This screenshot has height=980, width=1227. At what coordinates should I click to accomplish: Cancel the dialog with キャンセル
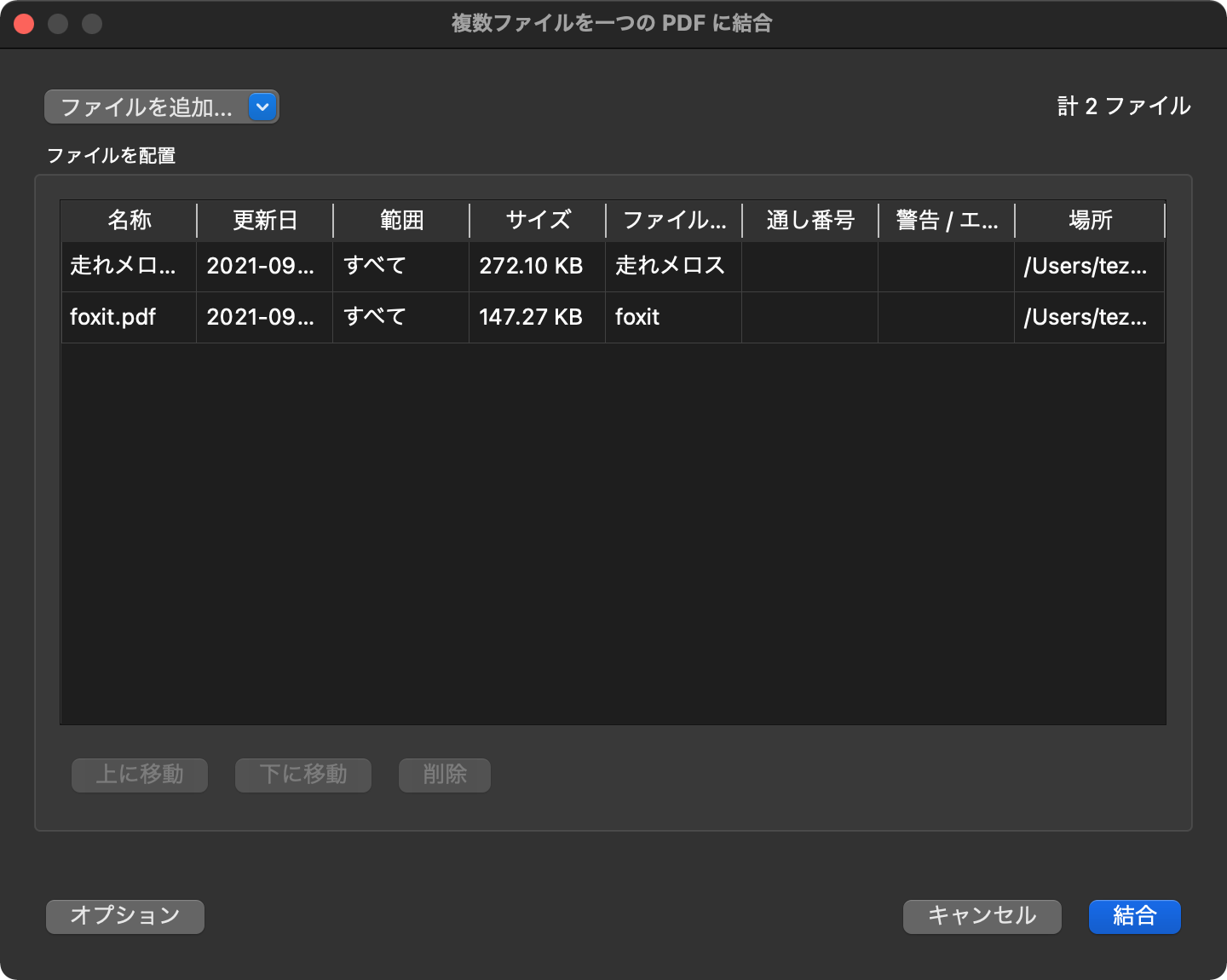(982, 916)
